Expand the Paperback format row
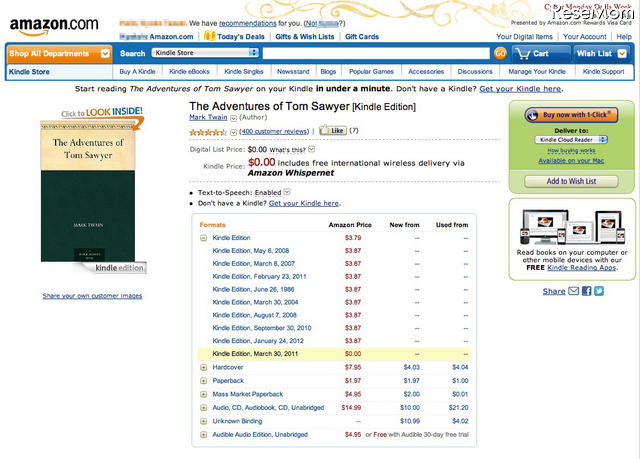The width and height of the screenshot is (640, 459). [x=203, y=381]
